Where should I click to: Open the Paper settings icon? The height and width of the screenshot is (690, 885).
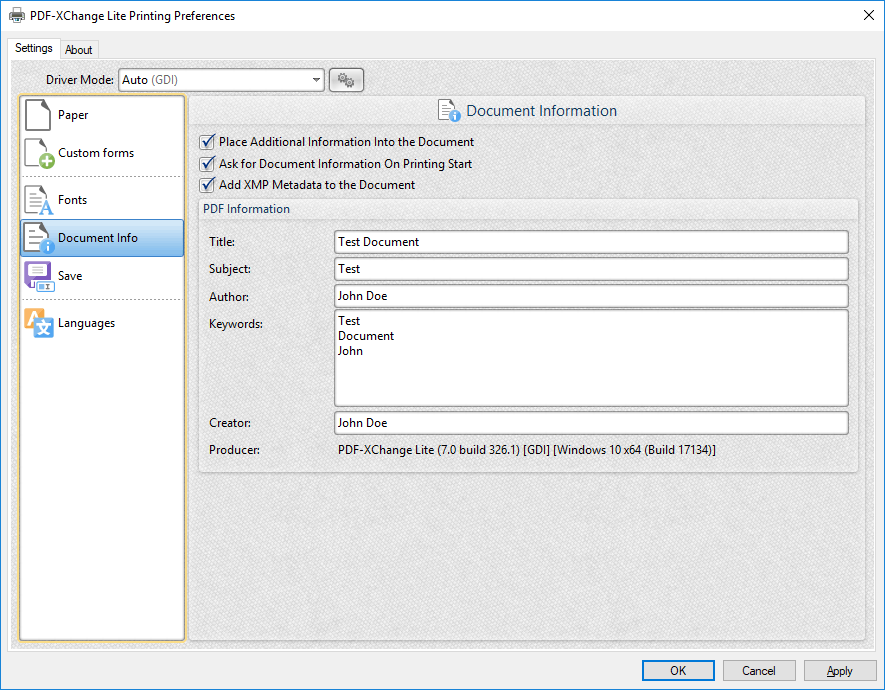(38, 115)
